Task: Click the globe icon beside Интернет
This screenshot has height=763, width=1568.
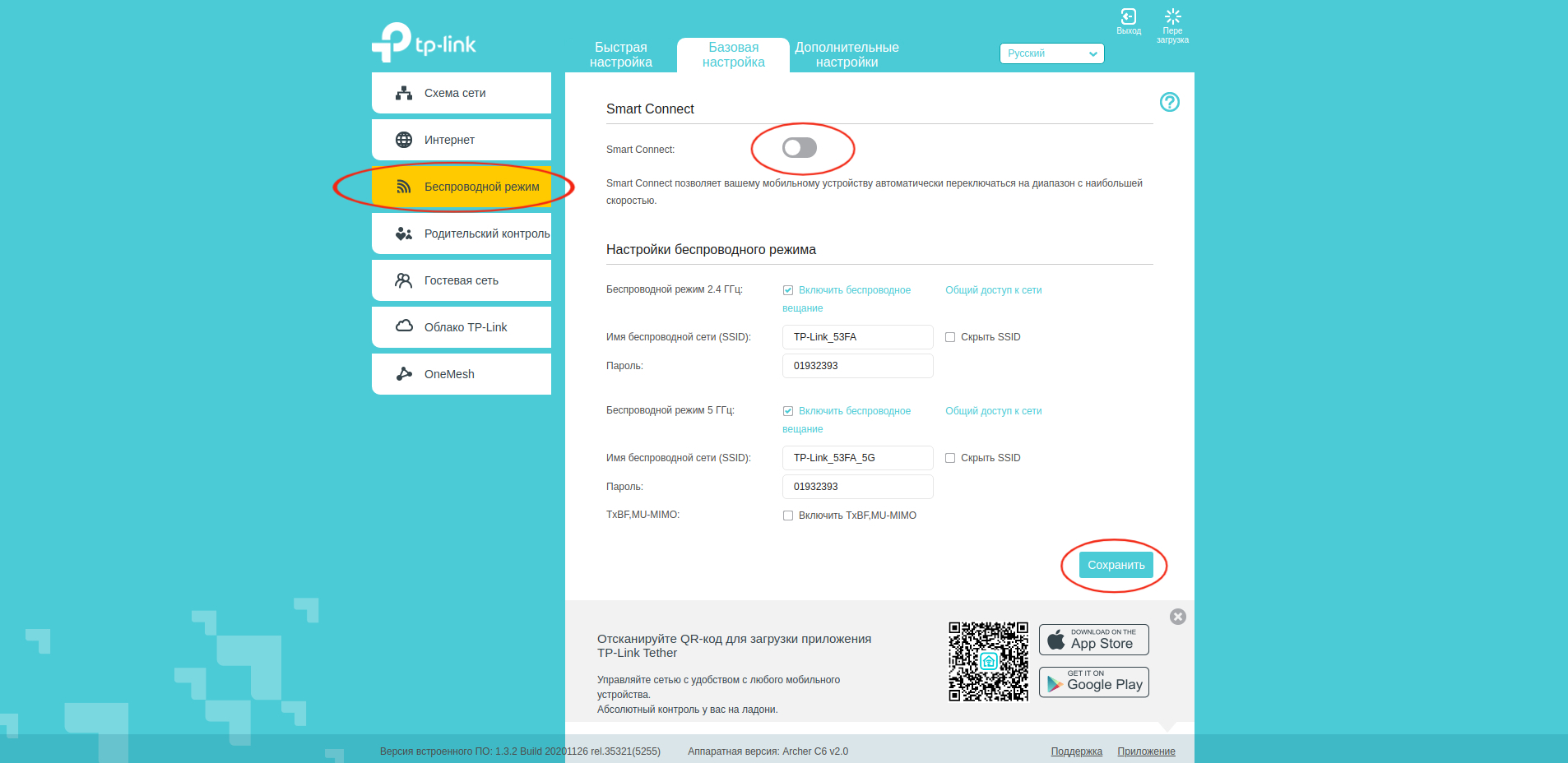Action: tap(404, 140)
